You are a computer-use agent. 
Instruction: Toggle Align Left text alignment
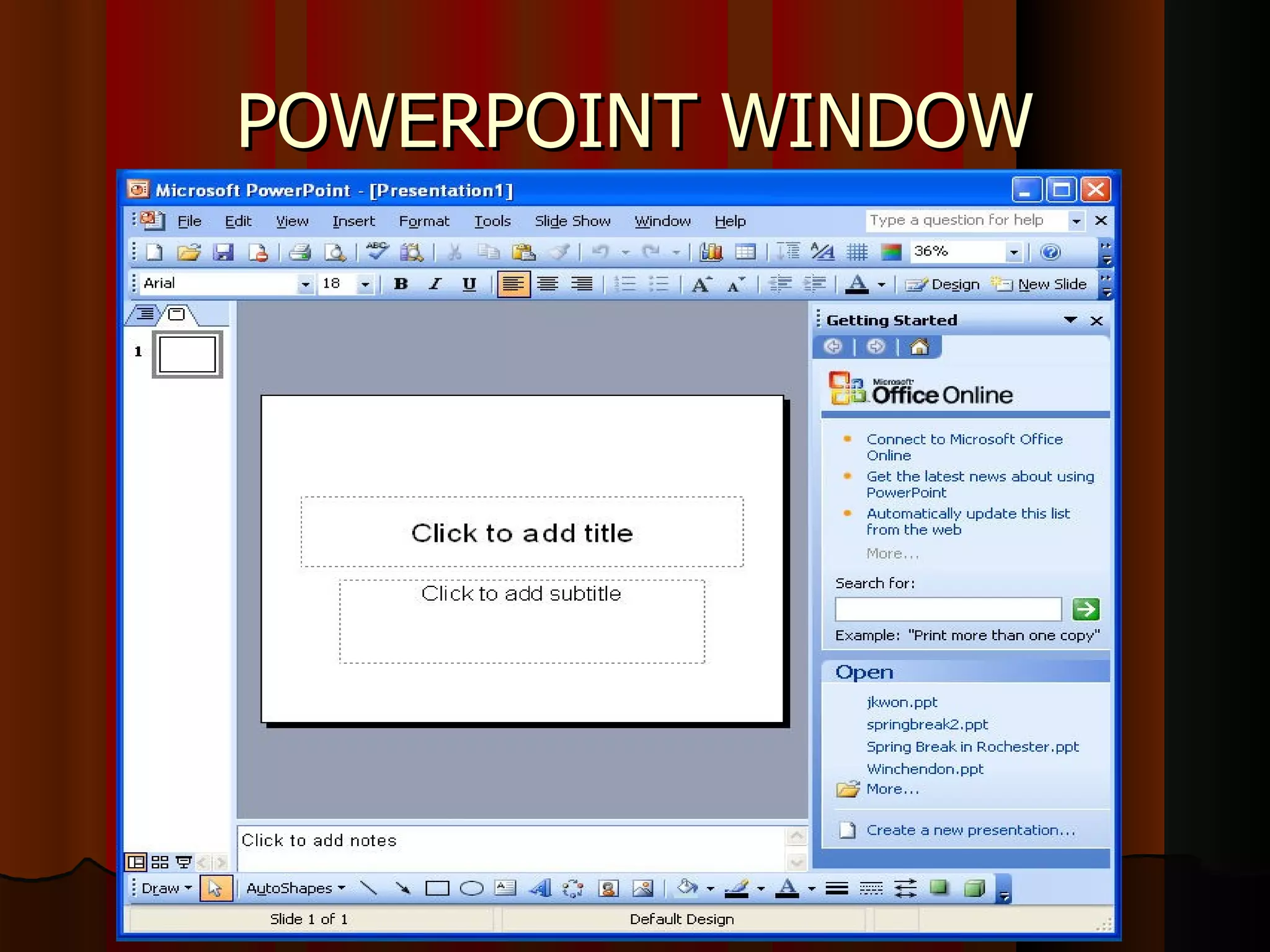pos(513,284)
